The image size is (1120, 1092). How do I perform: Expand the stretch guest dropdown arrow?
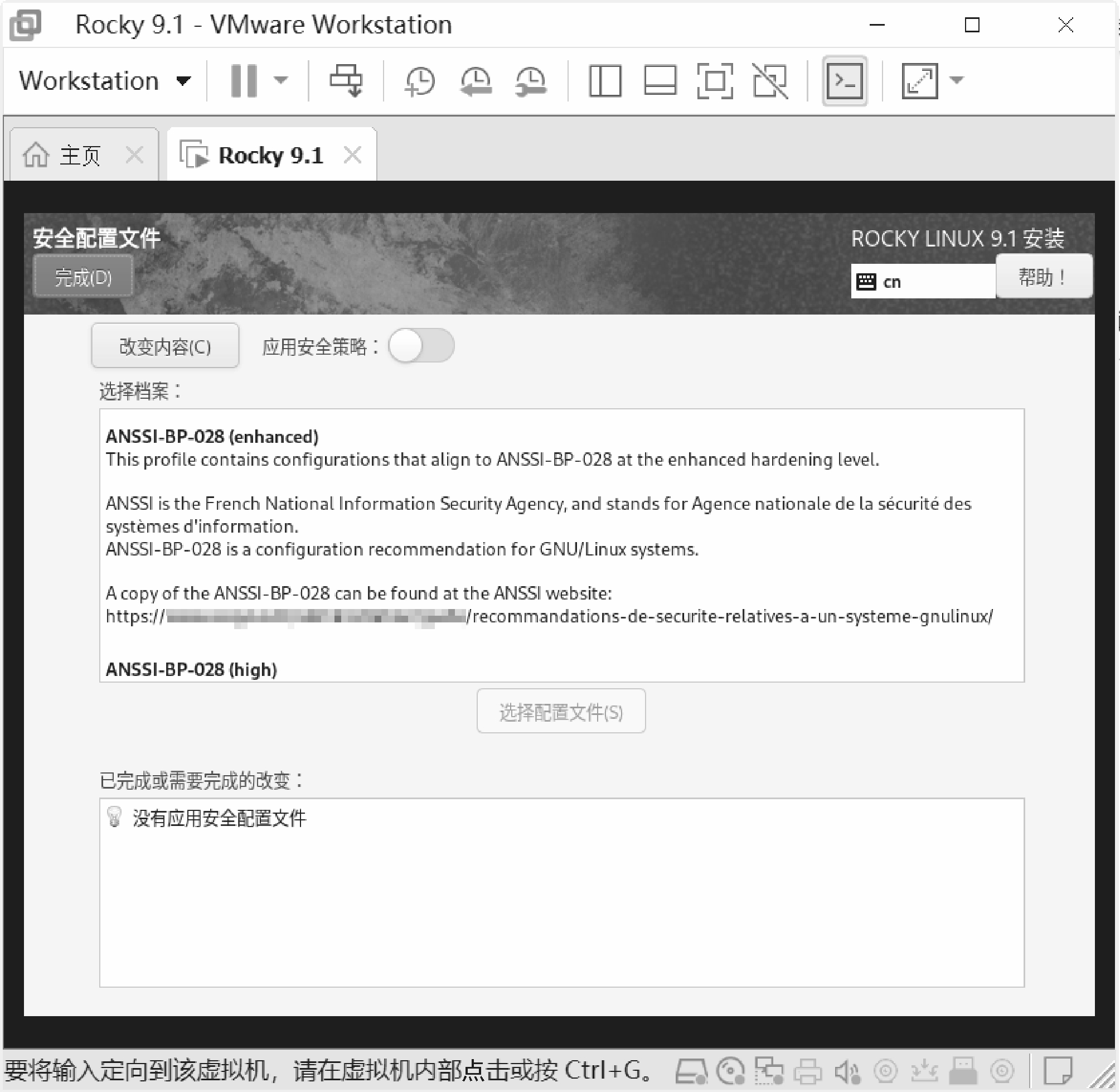coord(957,81)
